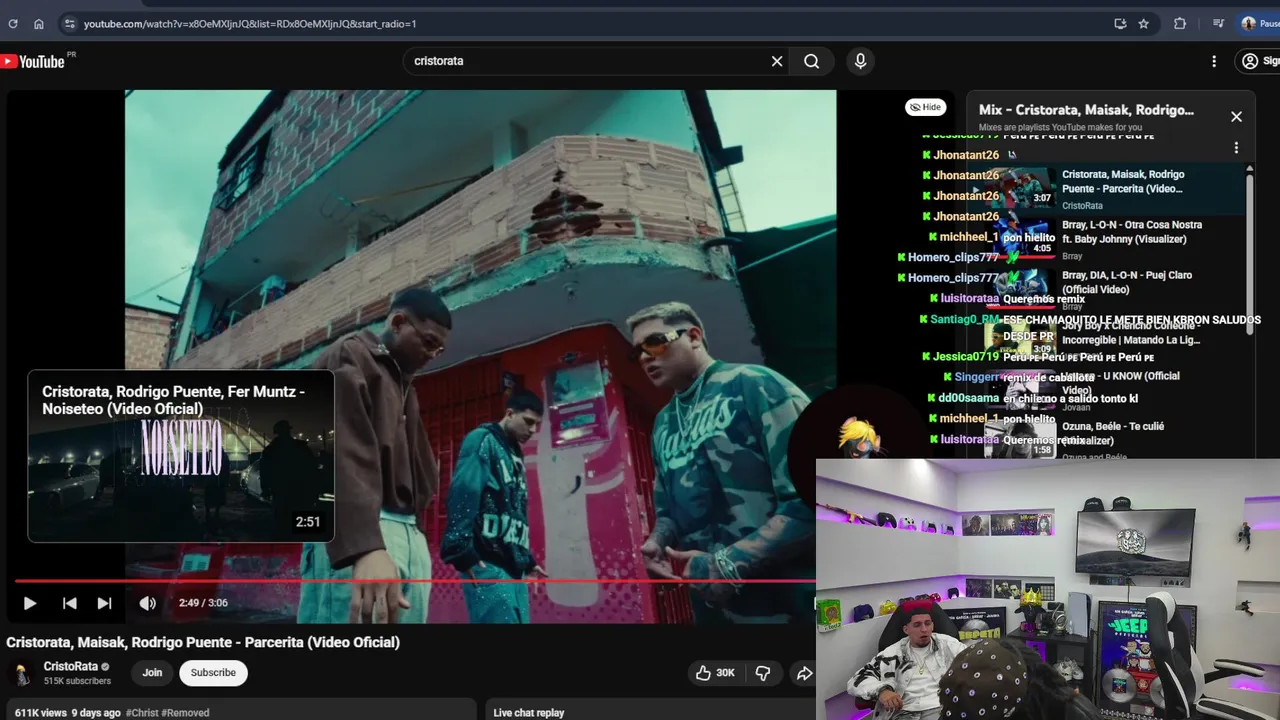Image resolution: width=1280 pixels, height=720 pixels.
Task: Open the Mix - Cristorata, Maisak playlist title
Action: (x=1086, y=110)
